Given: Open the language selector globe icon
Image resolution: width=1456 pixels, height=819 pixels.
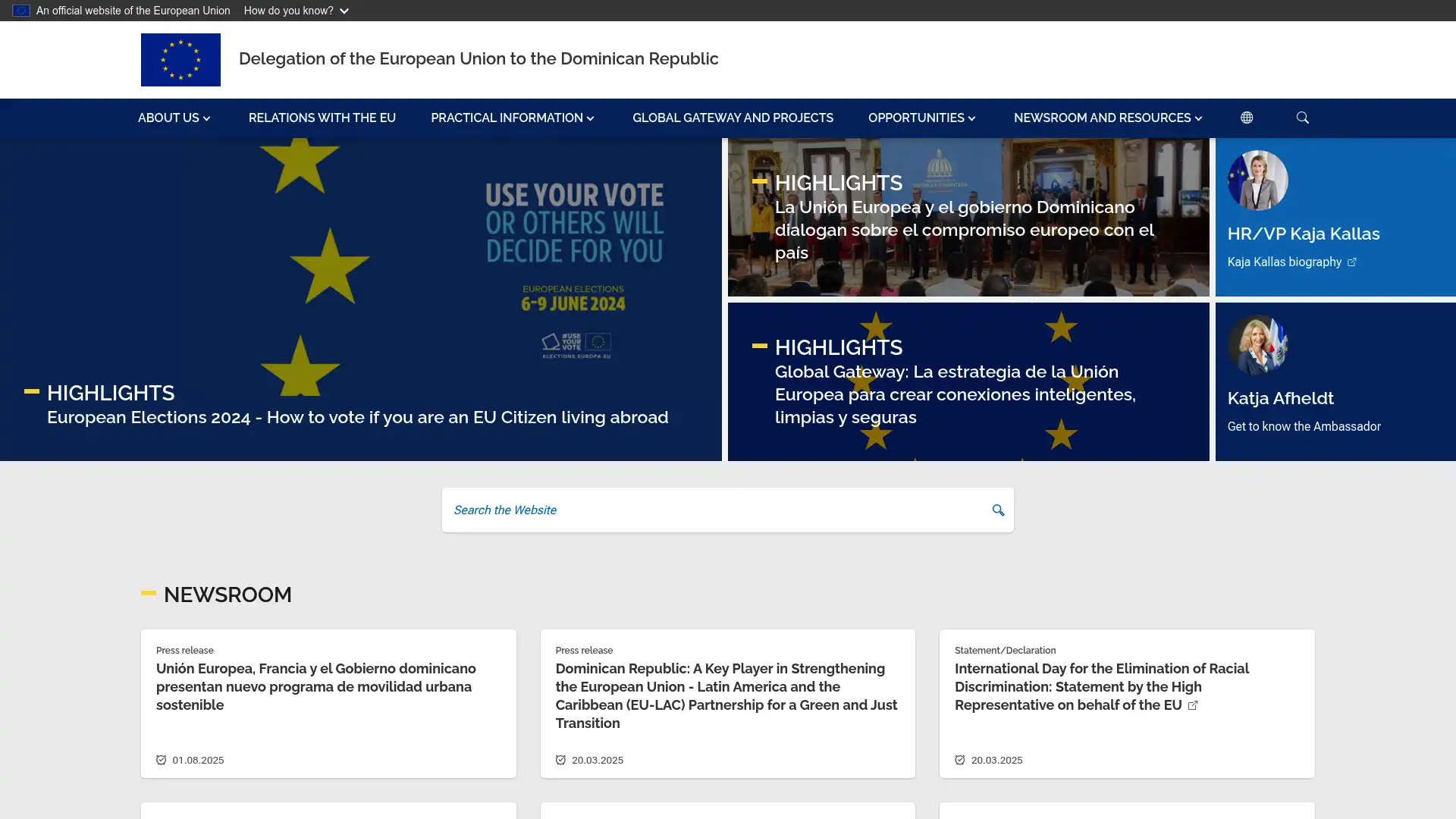Looking at the screenshot, I should click(1247, 118).
